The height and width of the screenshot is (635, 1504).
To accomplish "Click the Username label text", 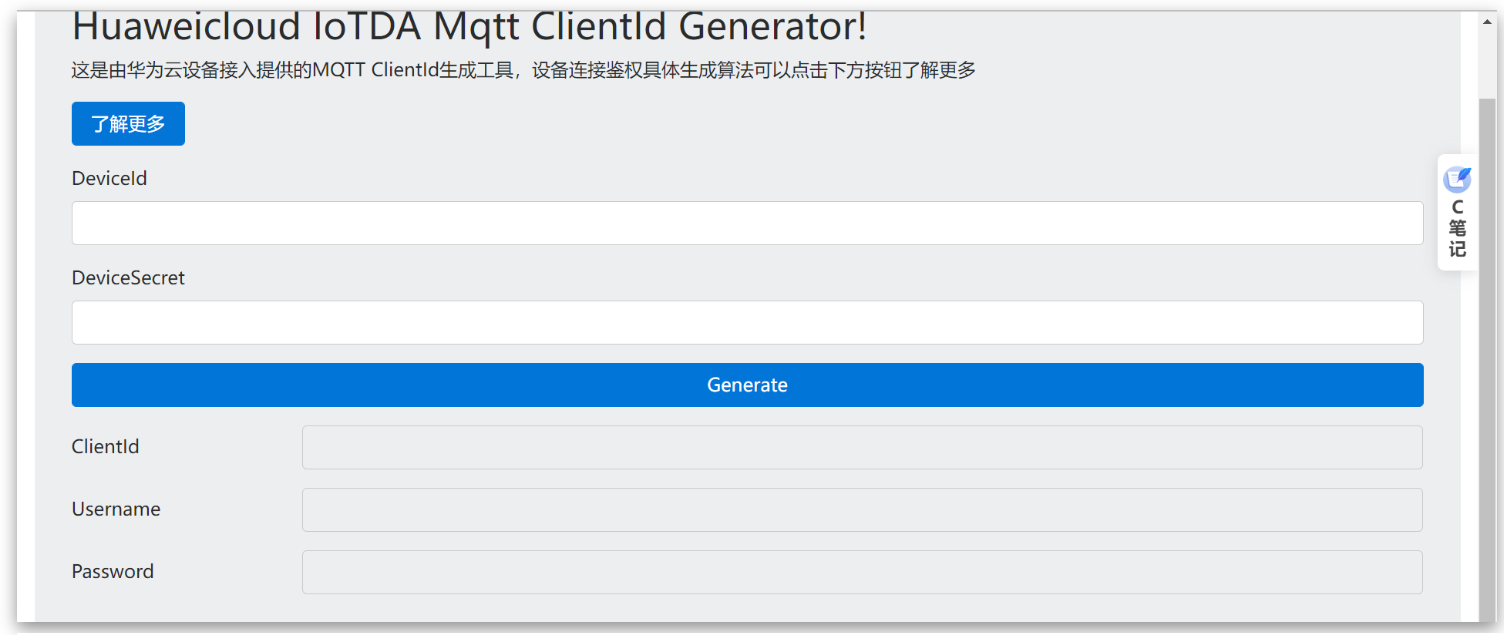I will pos(116,510).
